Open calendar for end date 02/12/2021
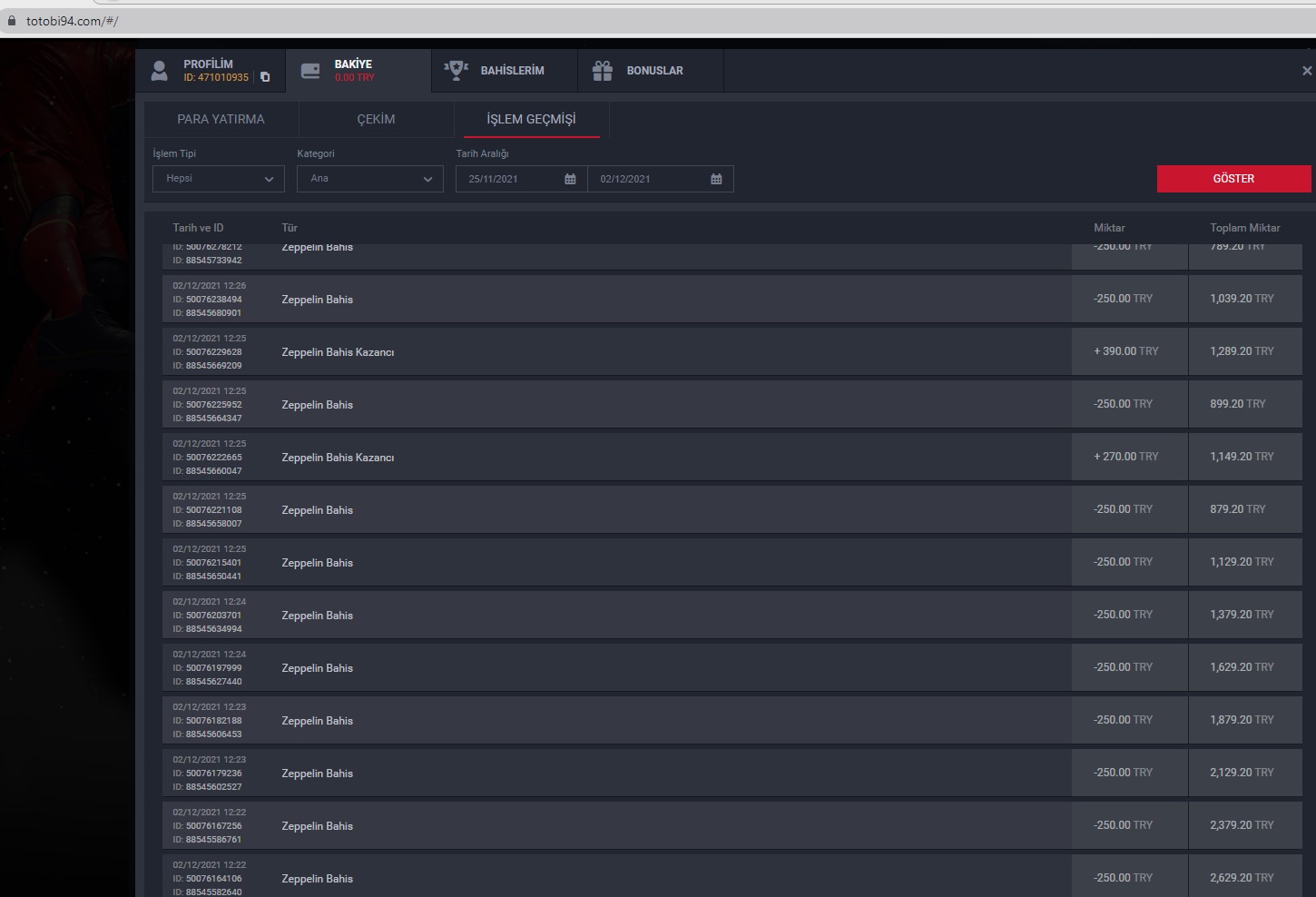 [716, 179]
